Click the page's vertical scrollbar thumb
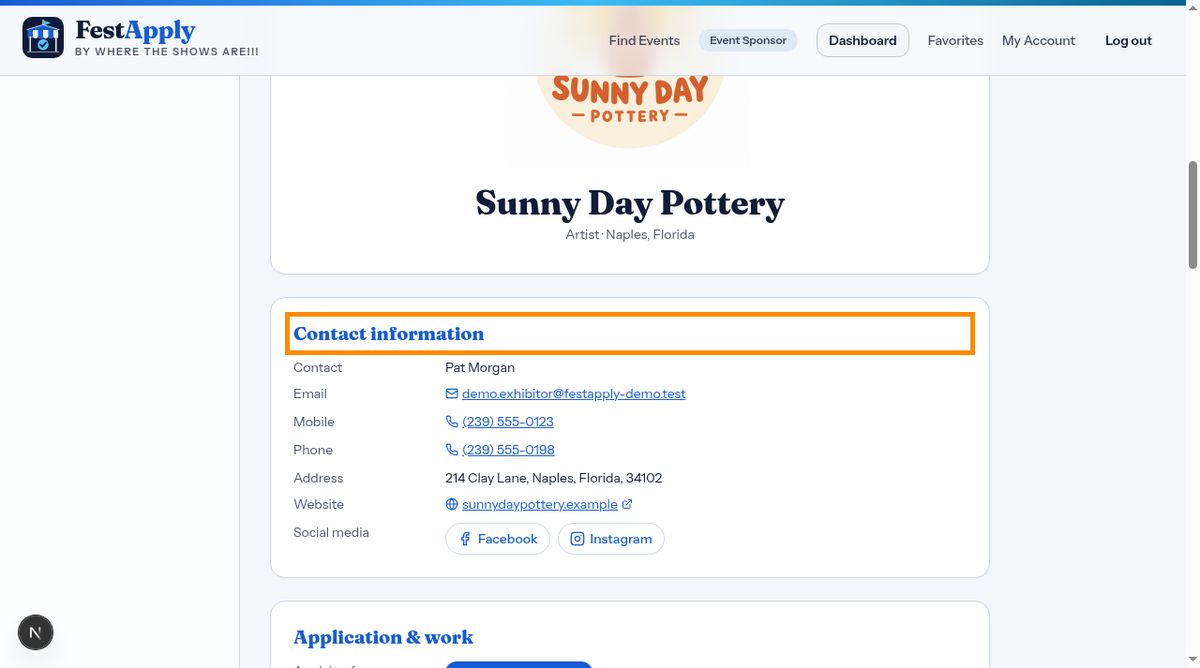This screenshot has height=668, width=1200. point(1192,215)
